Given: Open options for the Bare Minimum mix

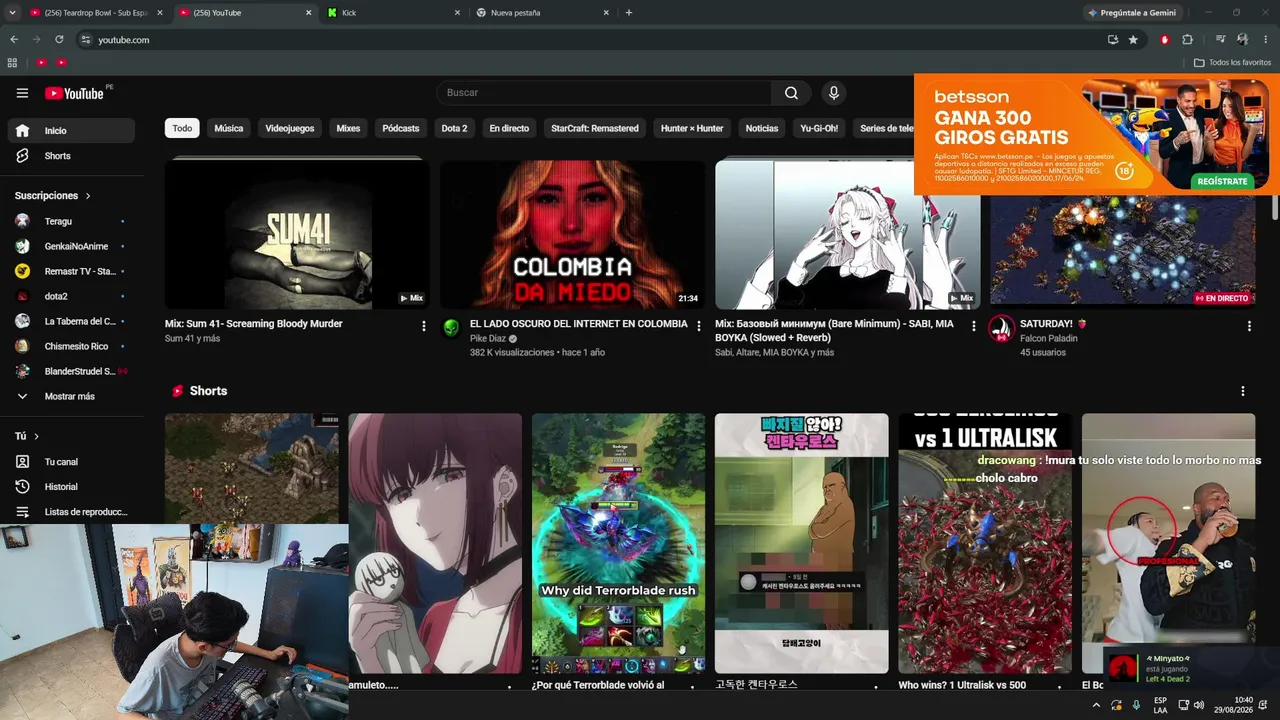Looking at the screenshot, I should pyautogui.click(x=974, y=326).
